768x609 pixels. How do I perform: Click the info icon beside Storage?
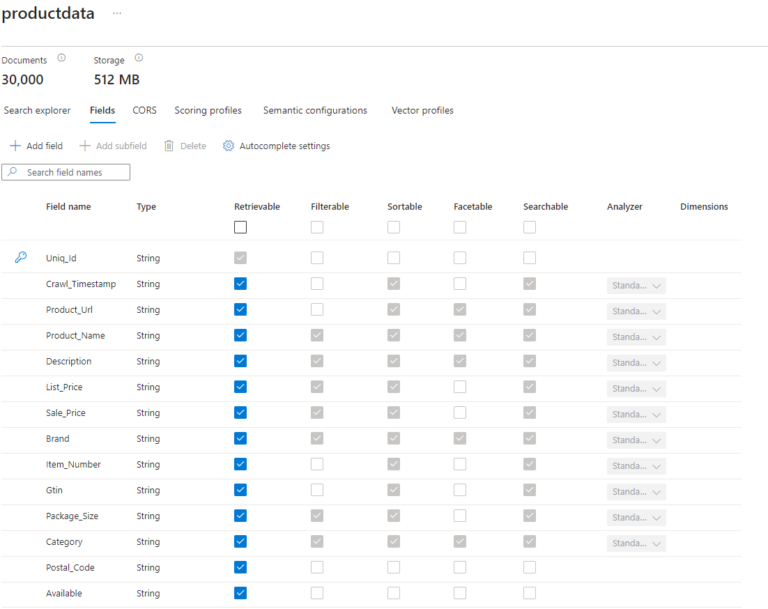[x=139, y=58]
